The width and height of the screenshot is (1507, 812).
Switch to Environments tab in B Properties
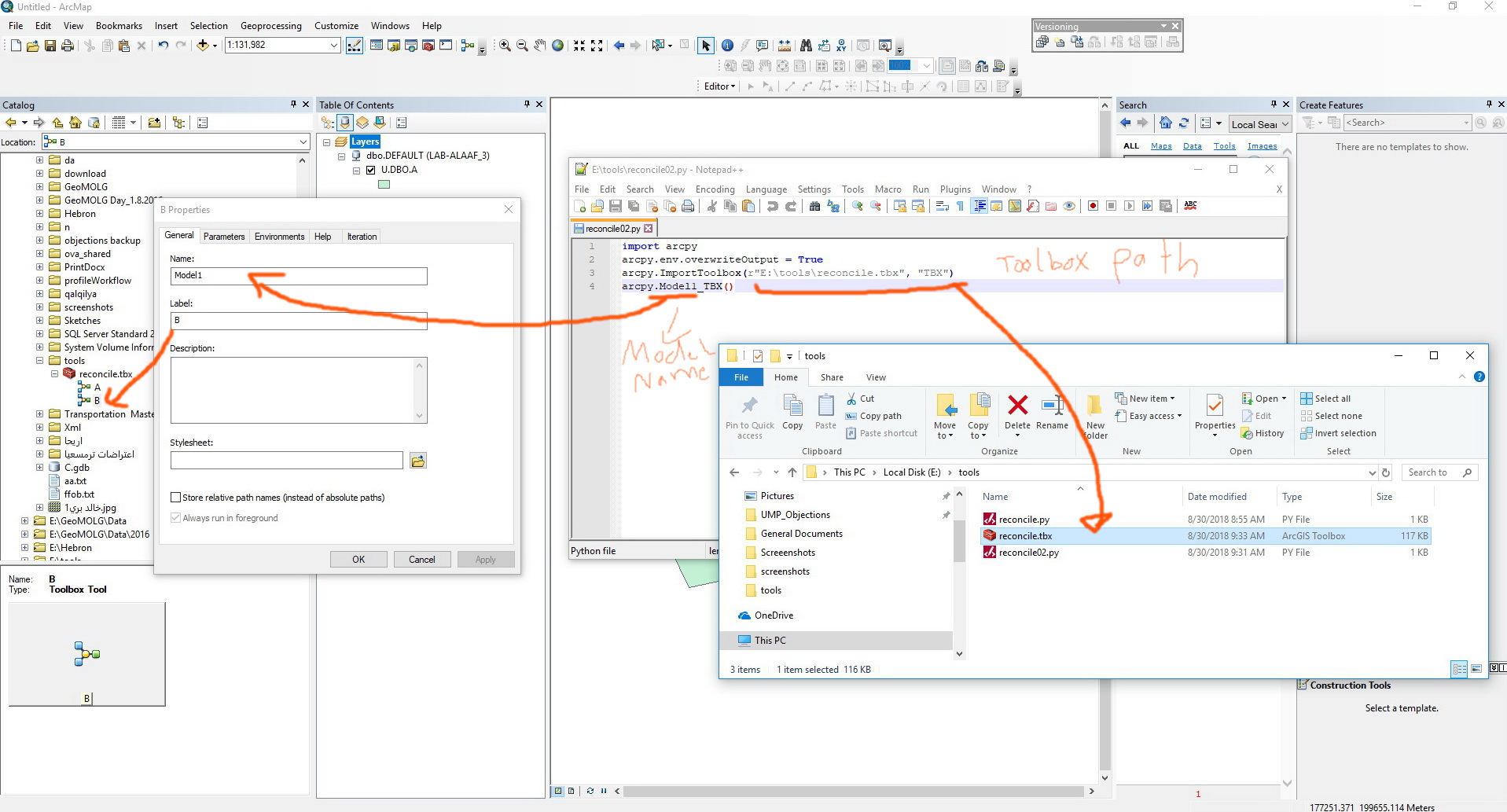[x=279, y=237]
